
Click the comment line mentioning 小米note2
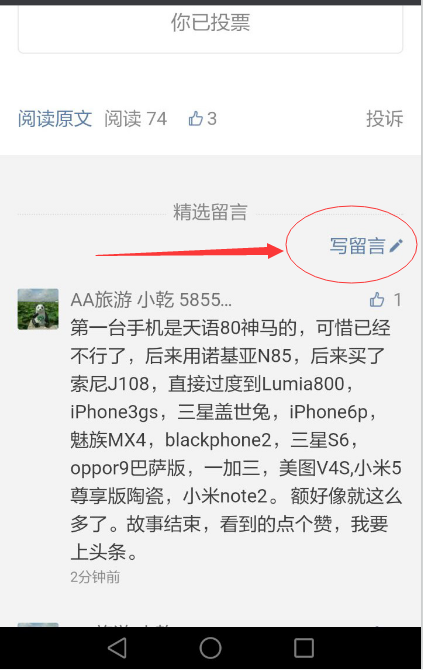[x=236, y=496]
